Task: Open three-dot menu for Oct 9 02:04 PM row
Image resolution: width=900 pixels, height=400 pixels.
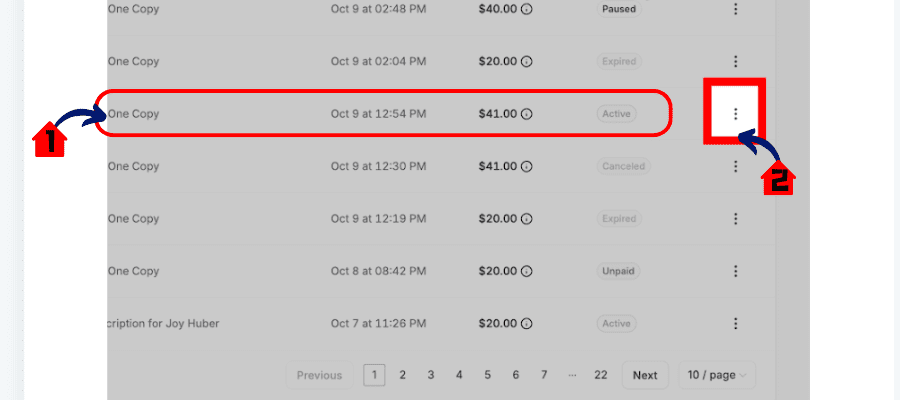Action: (x=735, y=61)
